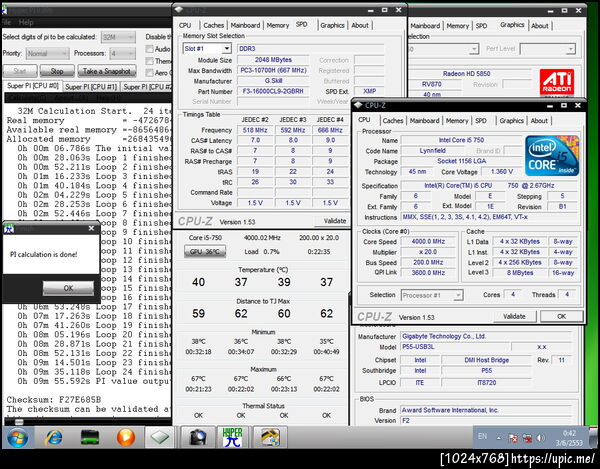Open Windows Media Player from the taskbar
Viewport: 600px width, 469px height.
126,437
